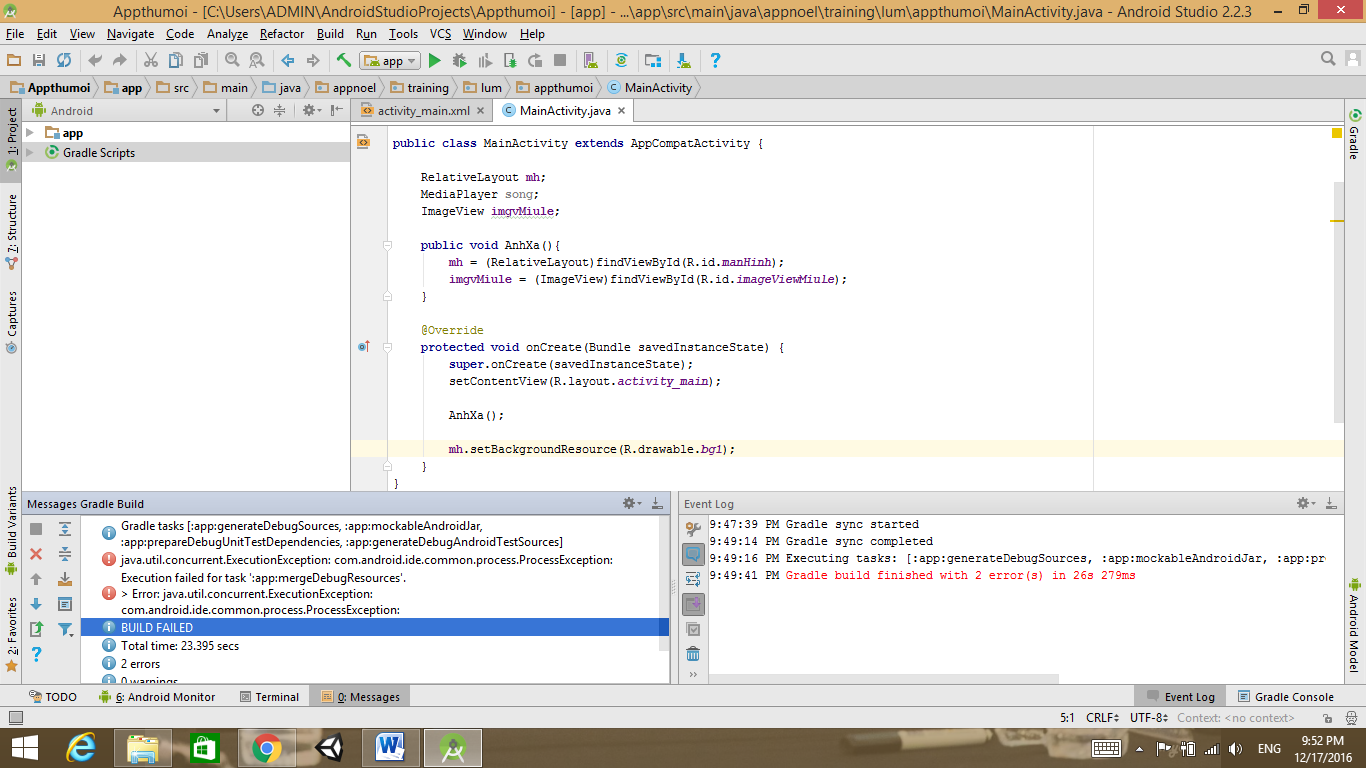This screenshot has height=768, width=1366.
Task: Run the app with the green play icon
Action: pos(434,60)
